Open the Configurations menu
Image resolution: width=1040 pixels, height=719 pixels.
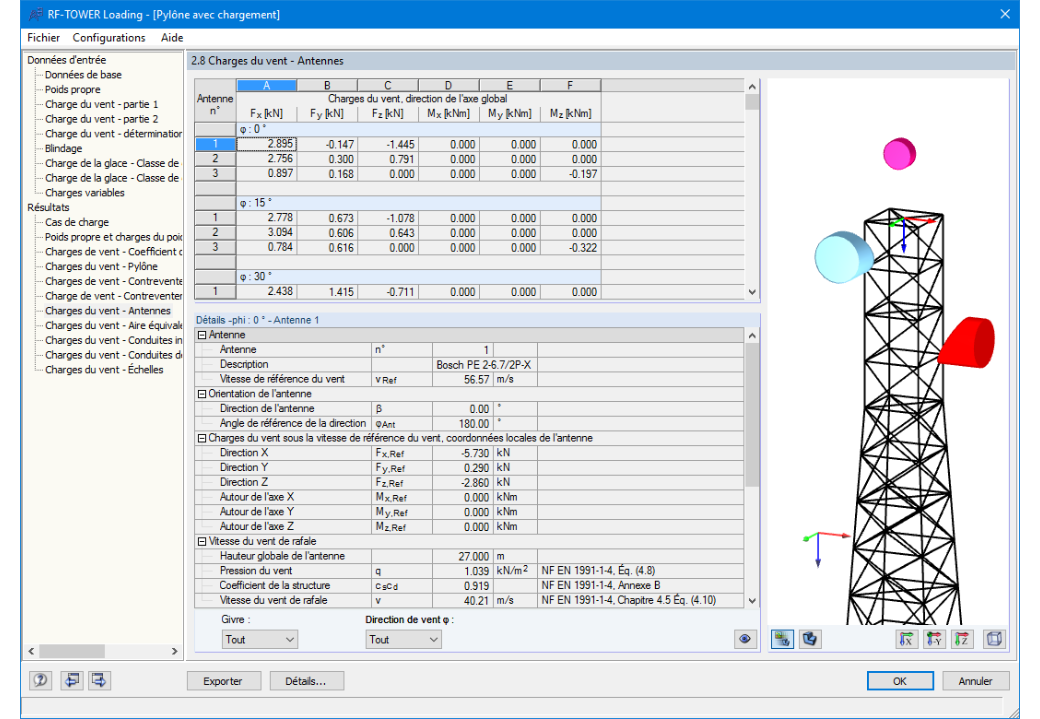109,38
